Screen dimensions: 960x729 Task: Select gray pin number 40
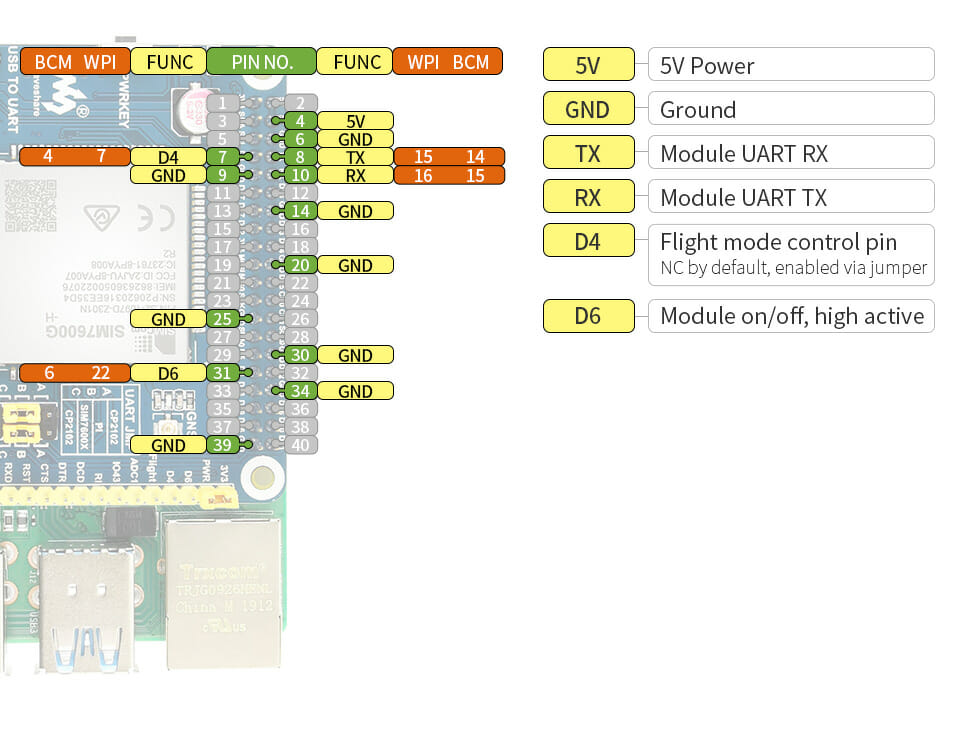pyautogui.click(x=301, y=445)
